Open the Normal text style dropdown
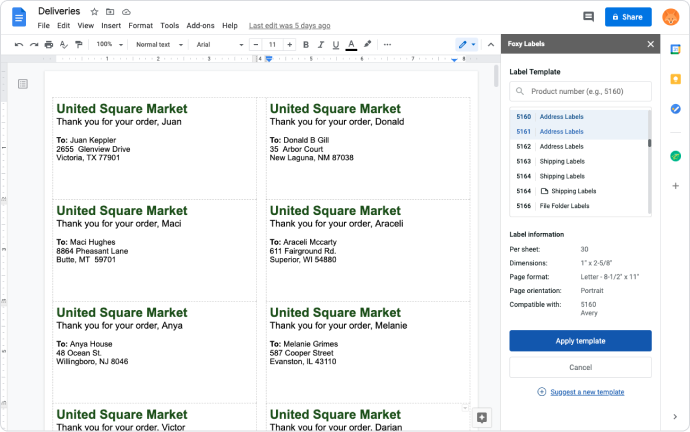This screenshot has height=432, width=690. [159, 44]
